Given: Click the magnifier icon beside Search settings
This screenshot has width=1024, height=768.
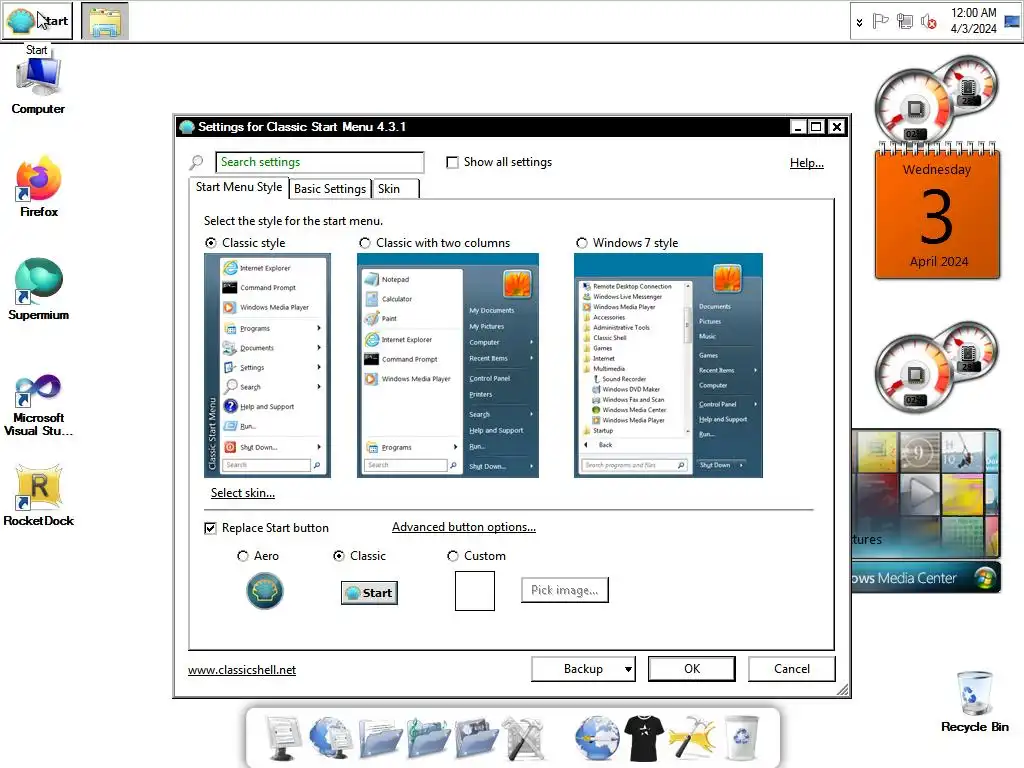Looking at the screenshot, I should click(x=197, y=162).
